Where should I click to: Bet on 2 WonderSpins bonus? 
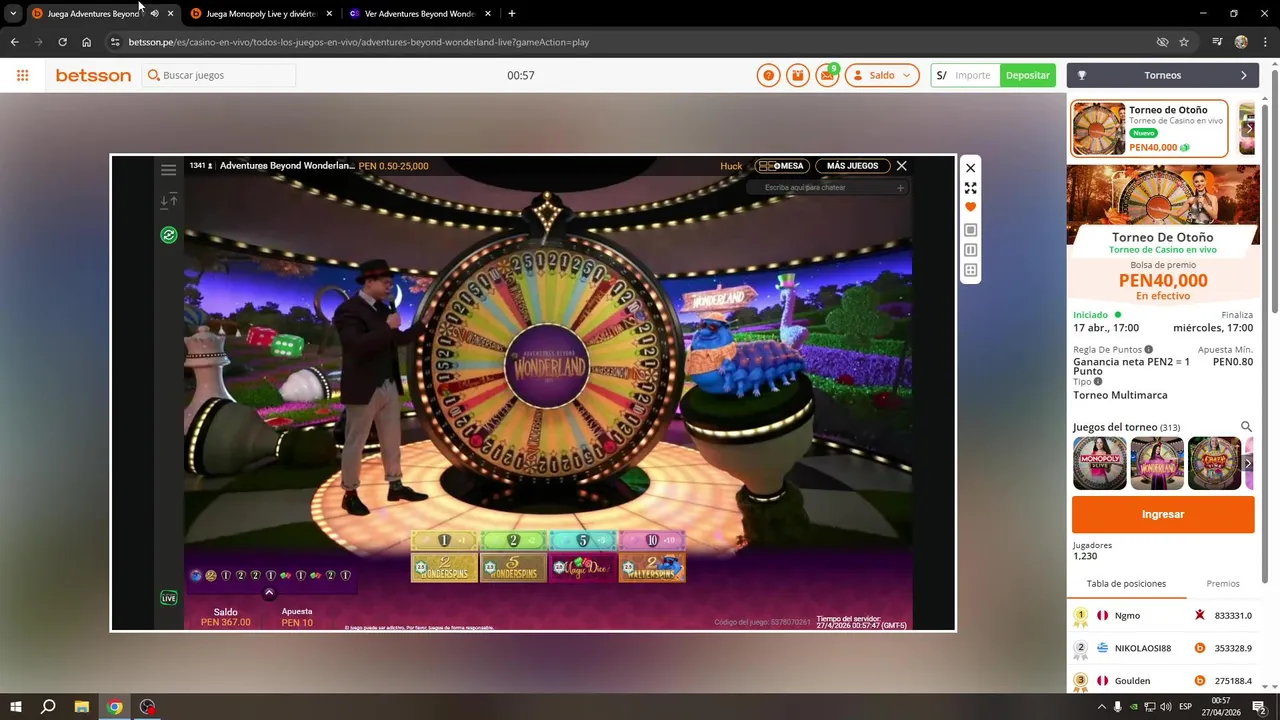coord(444,568)
